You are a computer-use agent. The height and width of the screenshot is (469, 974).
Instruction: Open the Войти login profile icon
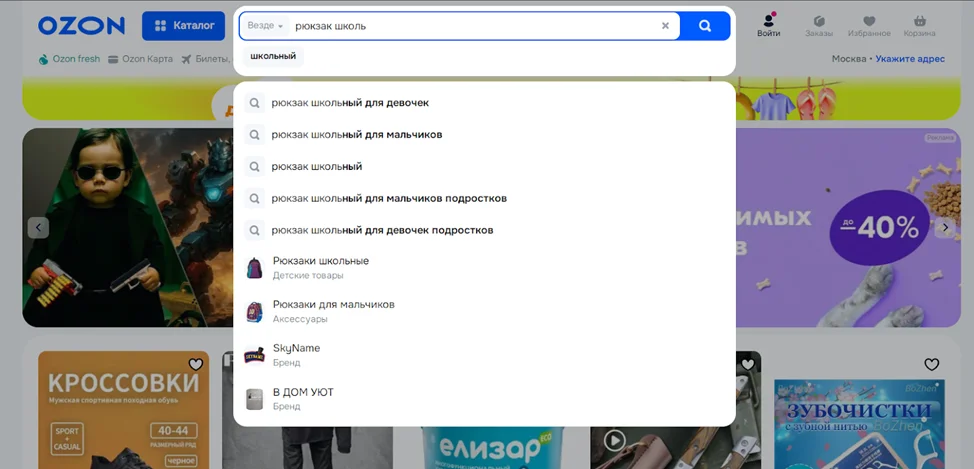(x=768, y=25)
